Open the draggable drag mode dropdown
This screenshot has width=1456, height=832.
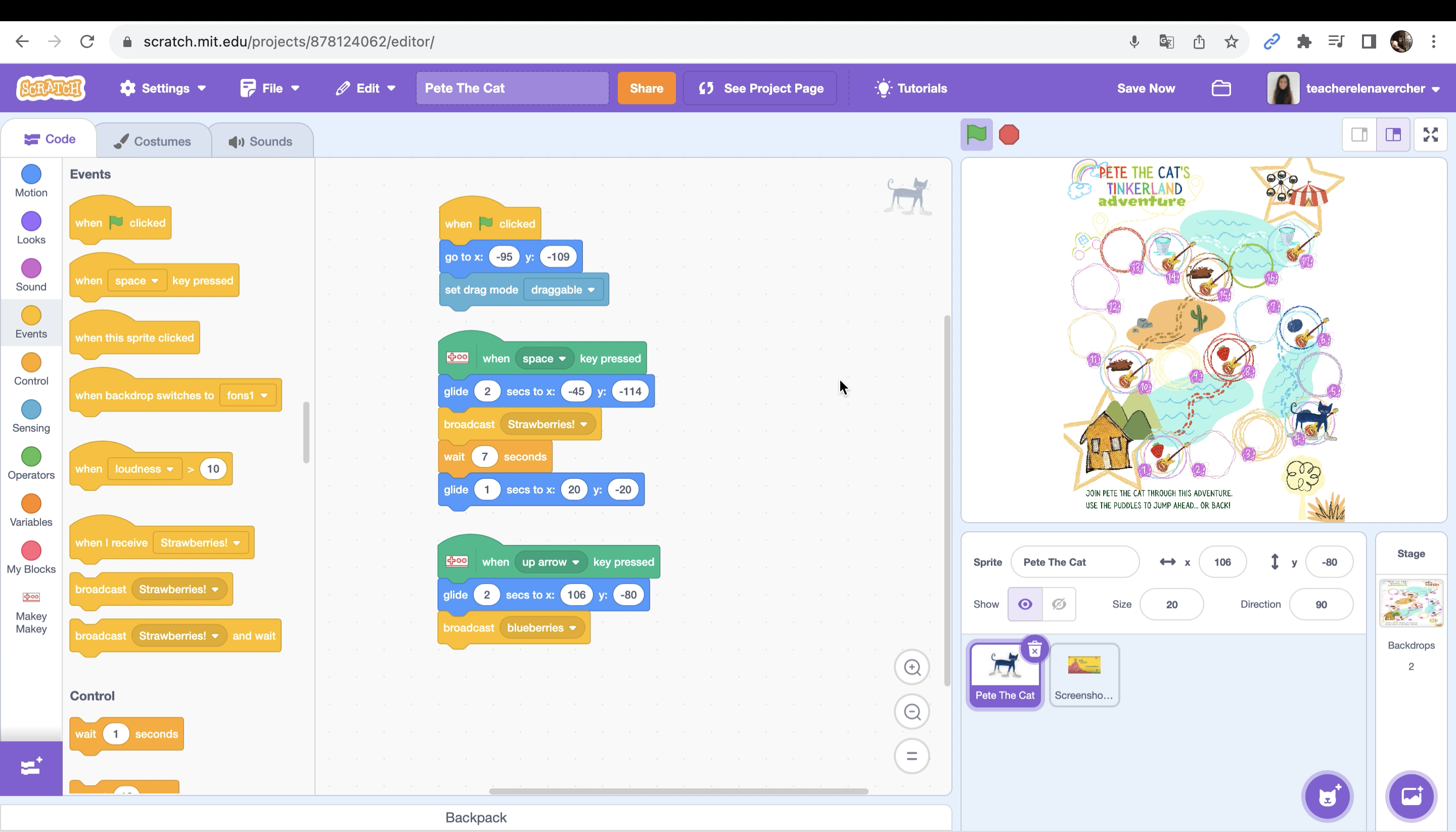point(563,289)
